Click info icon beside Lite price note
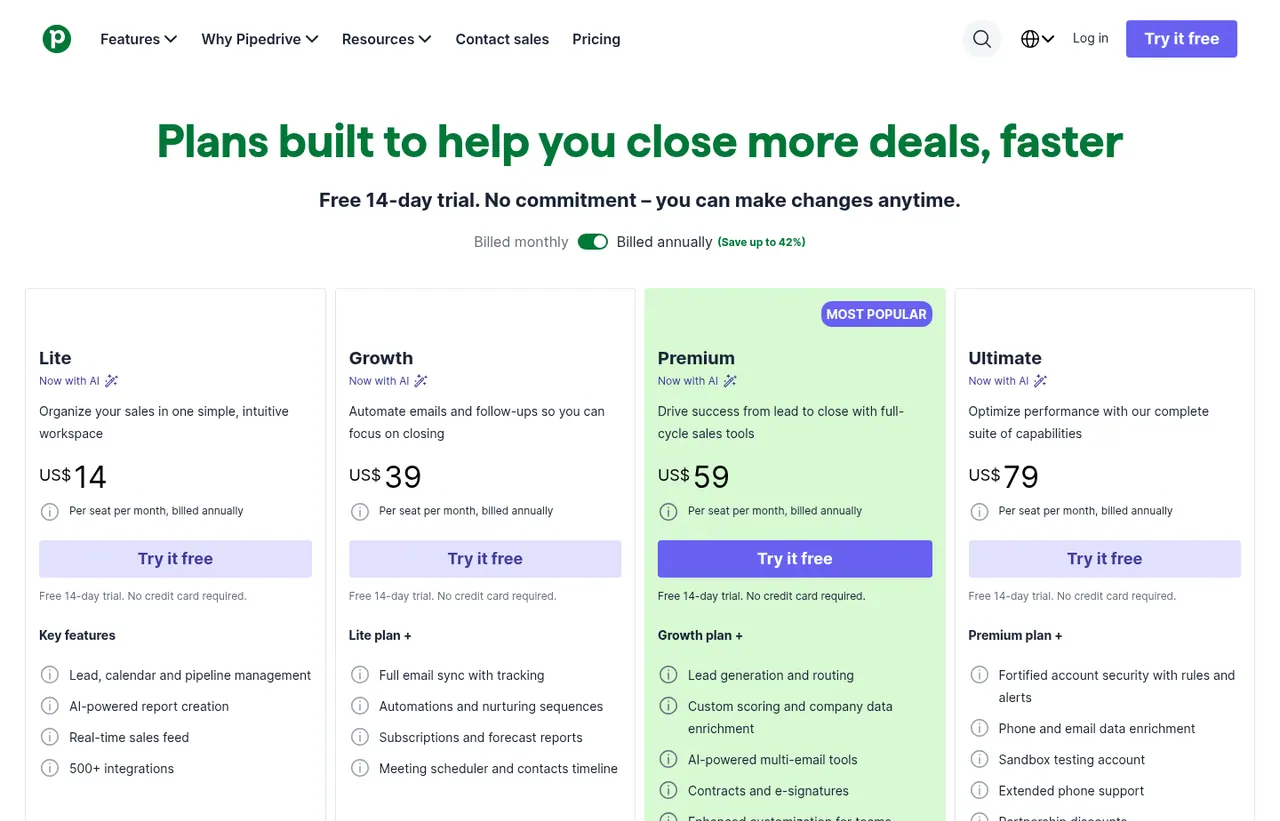 click(49, 511)
